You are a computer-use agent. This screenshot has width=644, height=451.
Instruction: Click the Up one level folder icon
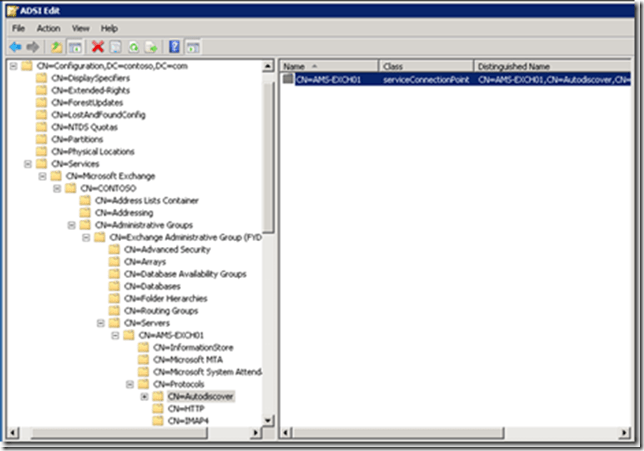pyautogui.click(x=58, y=46)
